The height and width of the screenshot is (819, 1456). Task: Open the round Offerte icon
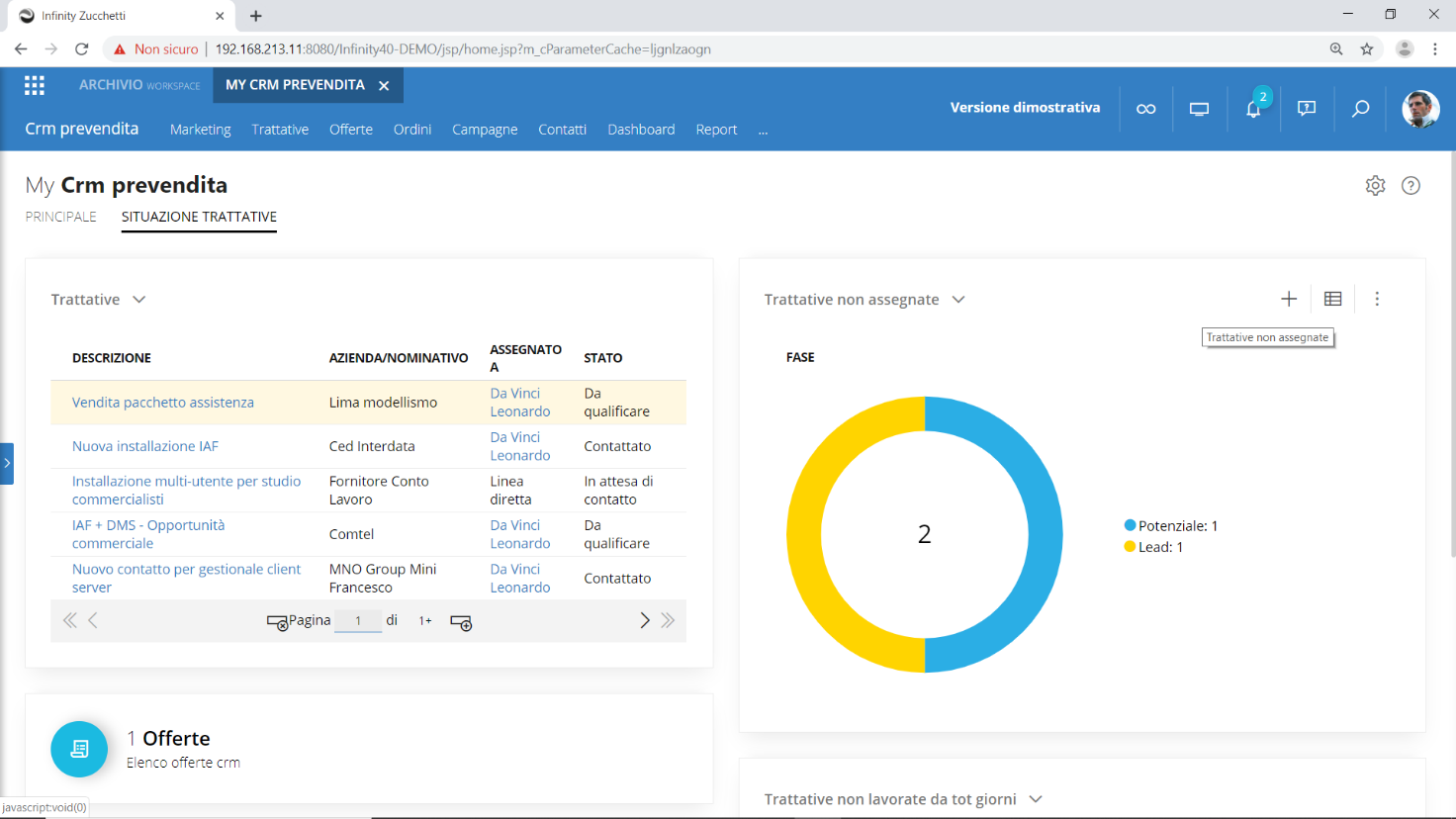click(x=79, y=750)
